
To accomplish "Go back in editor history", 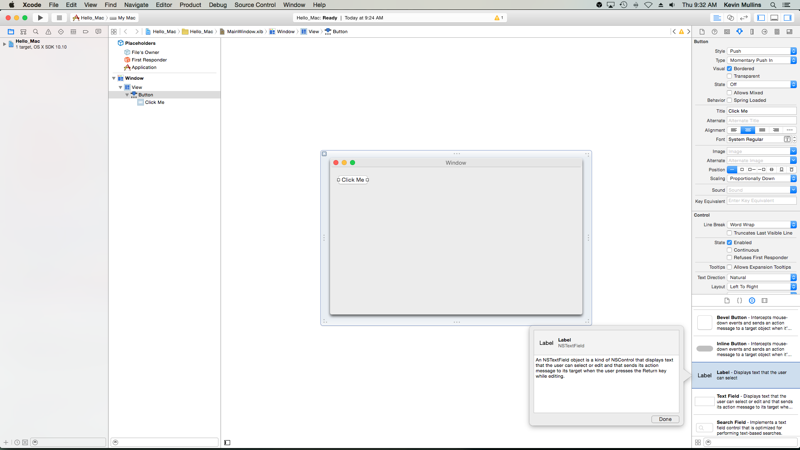I will (126, 32).
